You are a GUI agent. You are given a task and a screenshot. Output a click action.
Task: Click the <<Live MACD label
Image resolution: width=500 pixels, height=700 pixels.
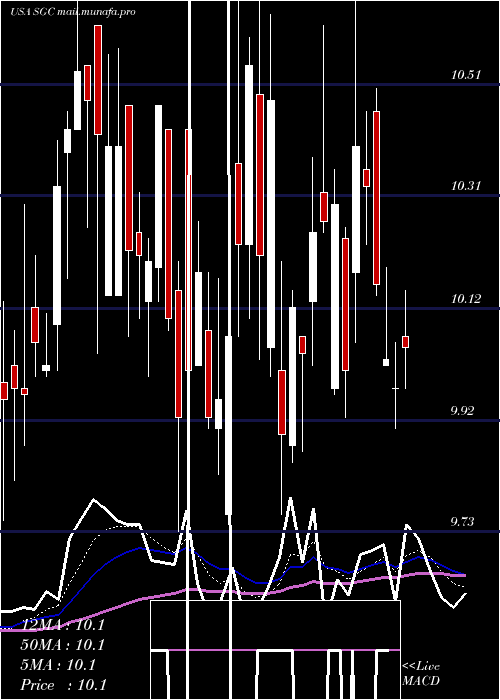tap(421, 674)
